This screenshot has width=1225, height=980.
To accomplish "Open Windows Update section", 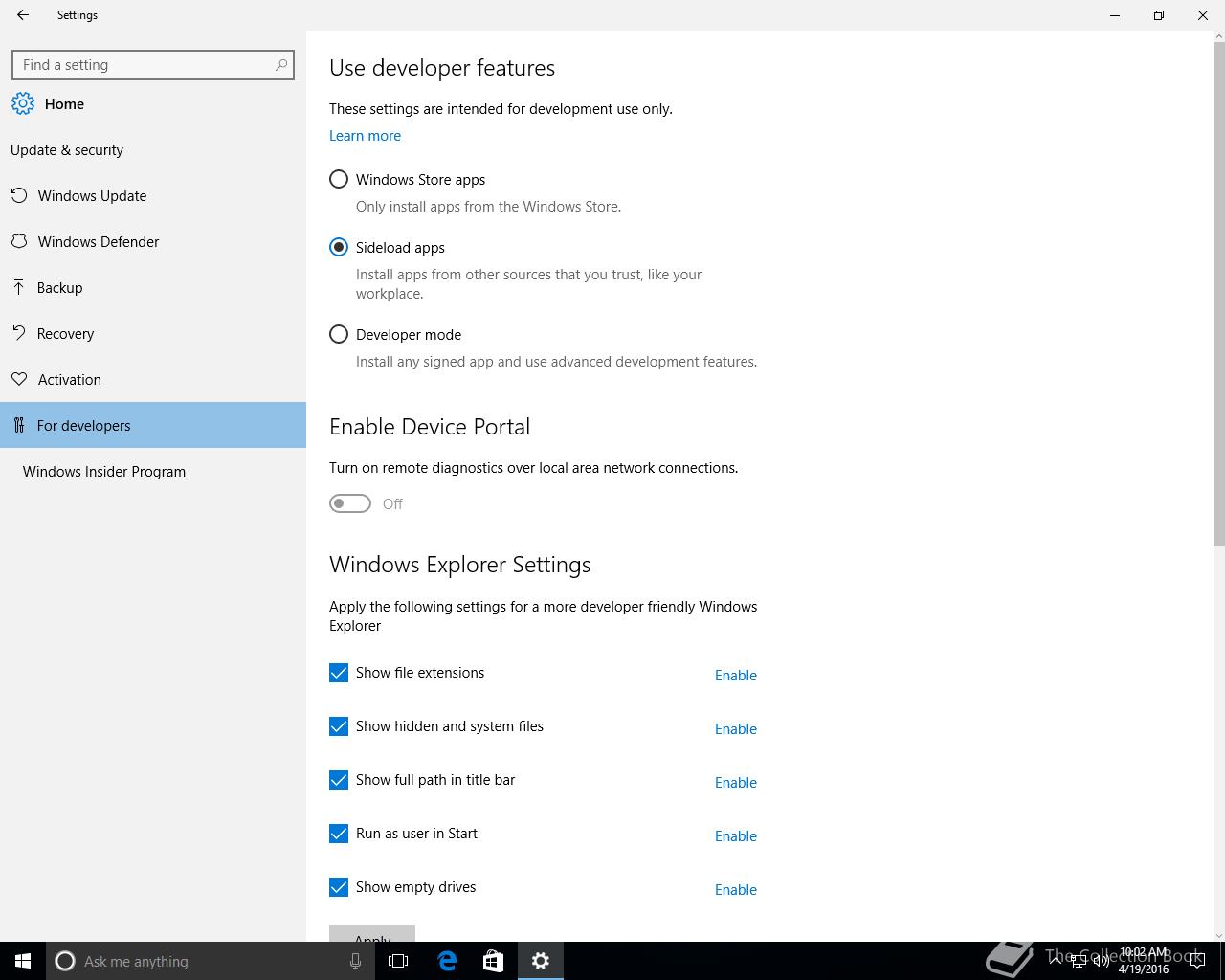I will 153,195.
